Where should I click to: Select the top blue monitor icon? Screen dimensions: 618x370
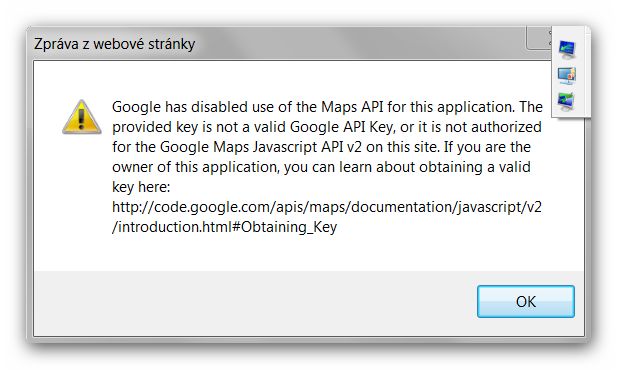pos(567,49)
